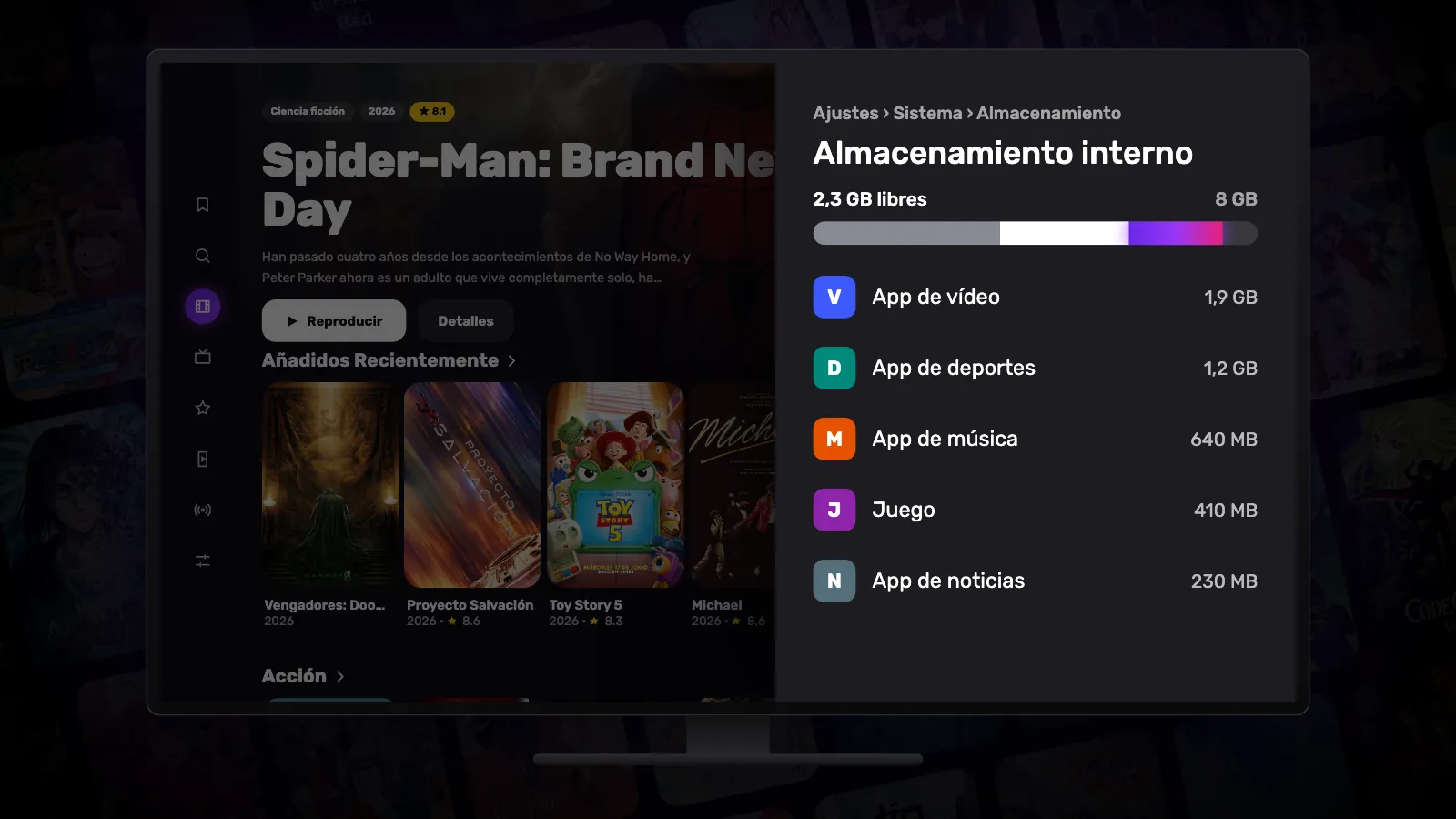Screen dimensions: 1456x819
Task: Click the Spider-Man: Brand New Day title
Action: point(519,185)
